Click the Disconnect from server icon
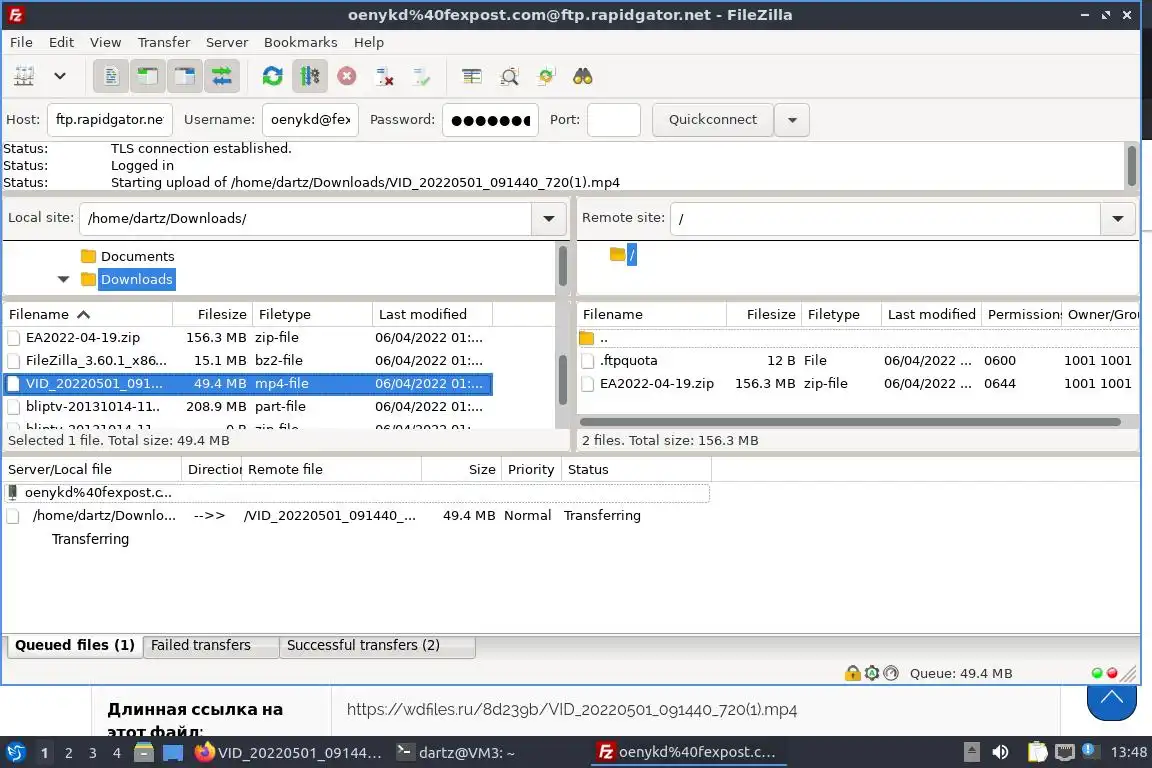This screenshot has width=1152, height=768. pyautogui.click(x=384, y=76)
